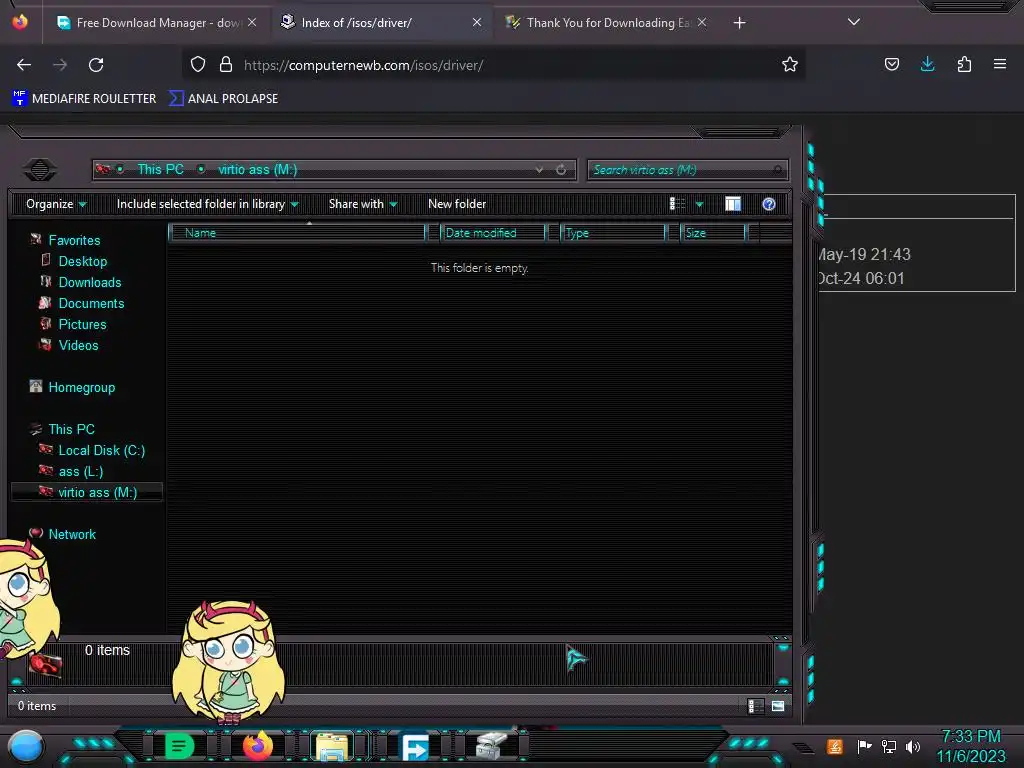Screen dimensions: 1024x768
Task: Click the New folder button
Action: (457, 204)
